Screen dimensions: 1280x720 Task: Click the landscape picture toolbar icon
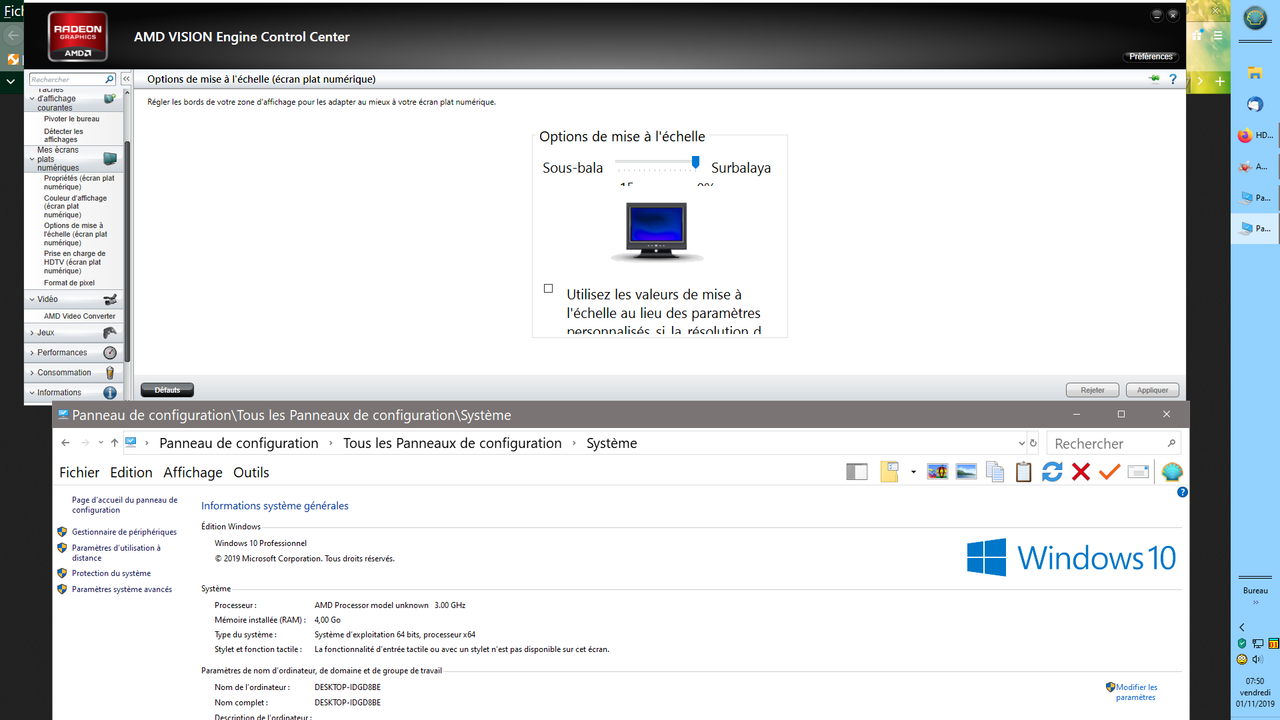(x=966, y=472)
